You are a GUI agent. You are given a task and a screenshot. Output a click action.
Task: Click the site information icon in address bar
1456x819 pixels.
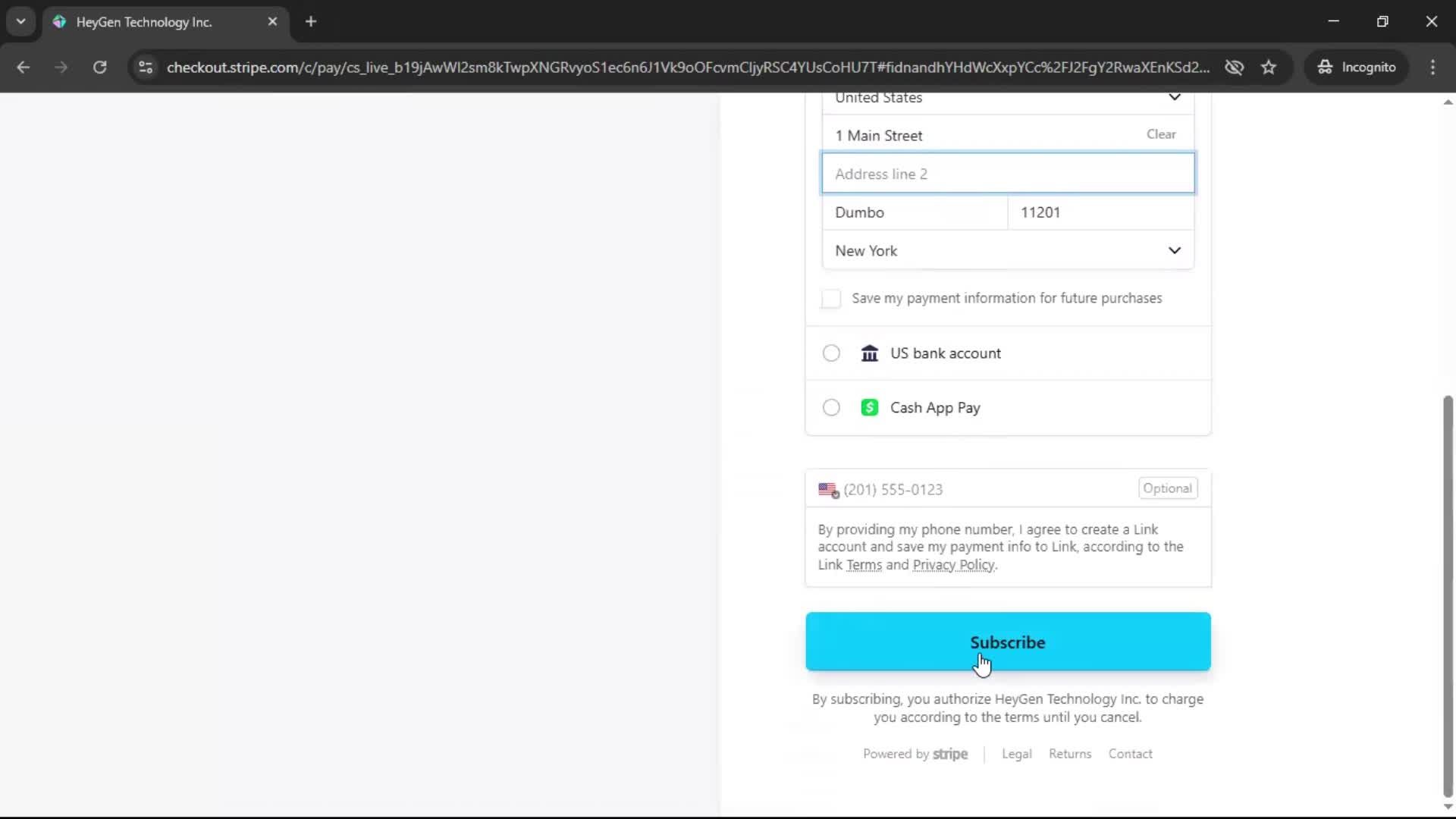click(x=146, y=67)
